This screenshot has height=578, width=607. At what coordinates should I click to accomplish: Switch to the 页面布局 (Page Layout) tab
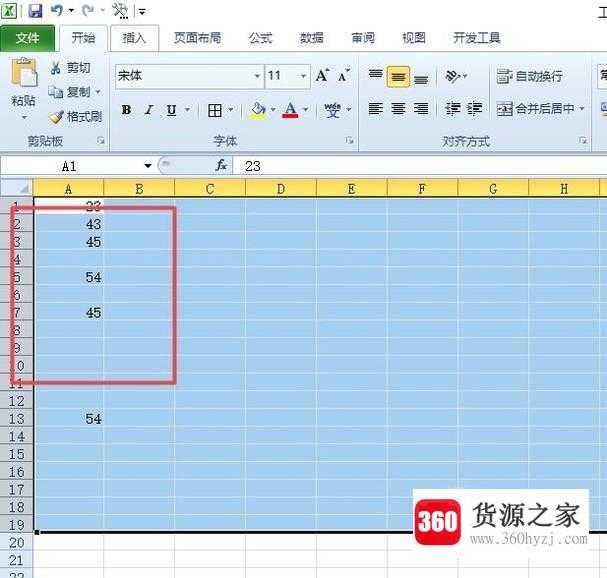coord(197,38)
